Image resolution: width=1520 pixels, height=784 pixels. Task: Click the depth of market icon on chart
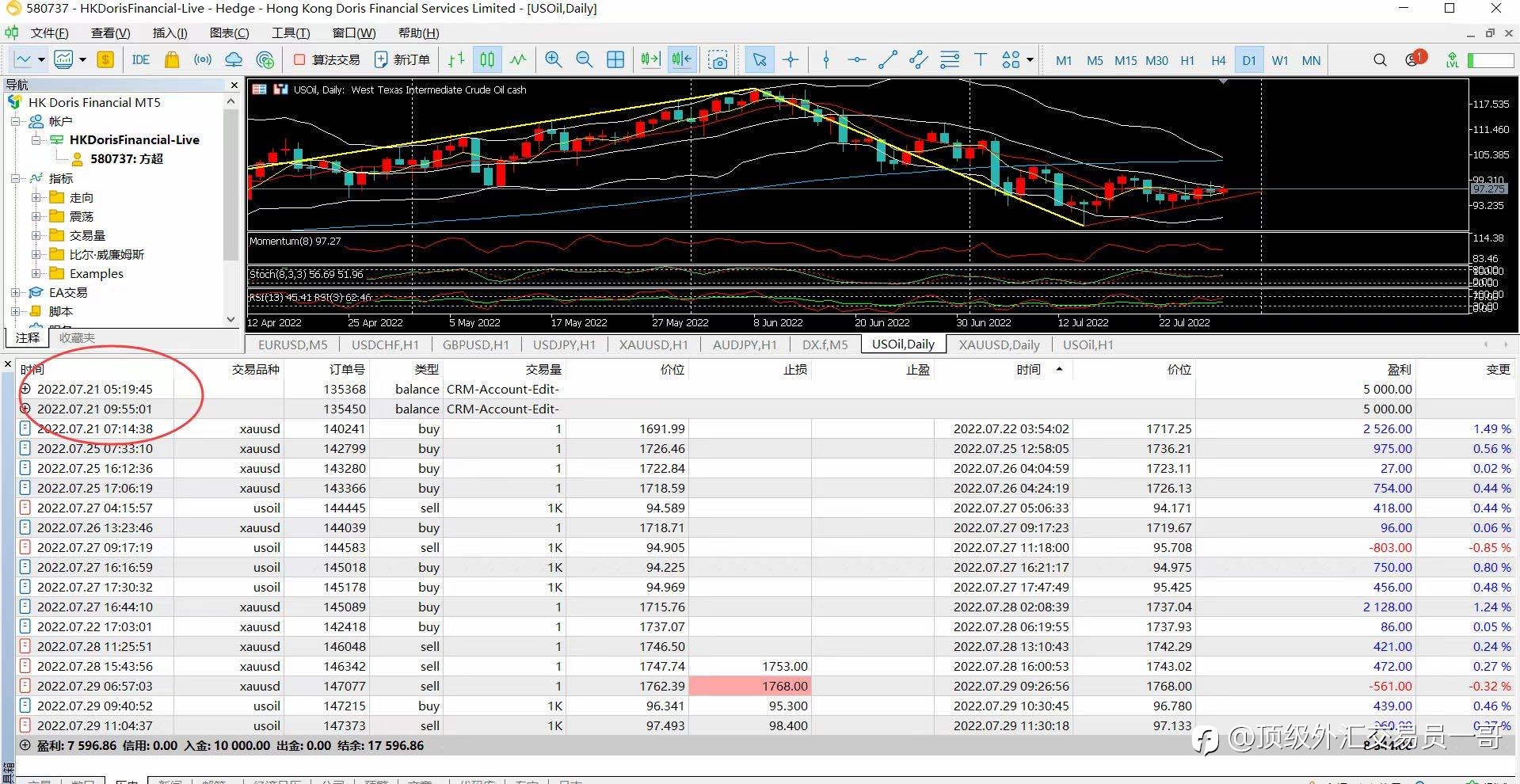280,89
